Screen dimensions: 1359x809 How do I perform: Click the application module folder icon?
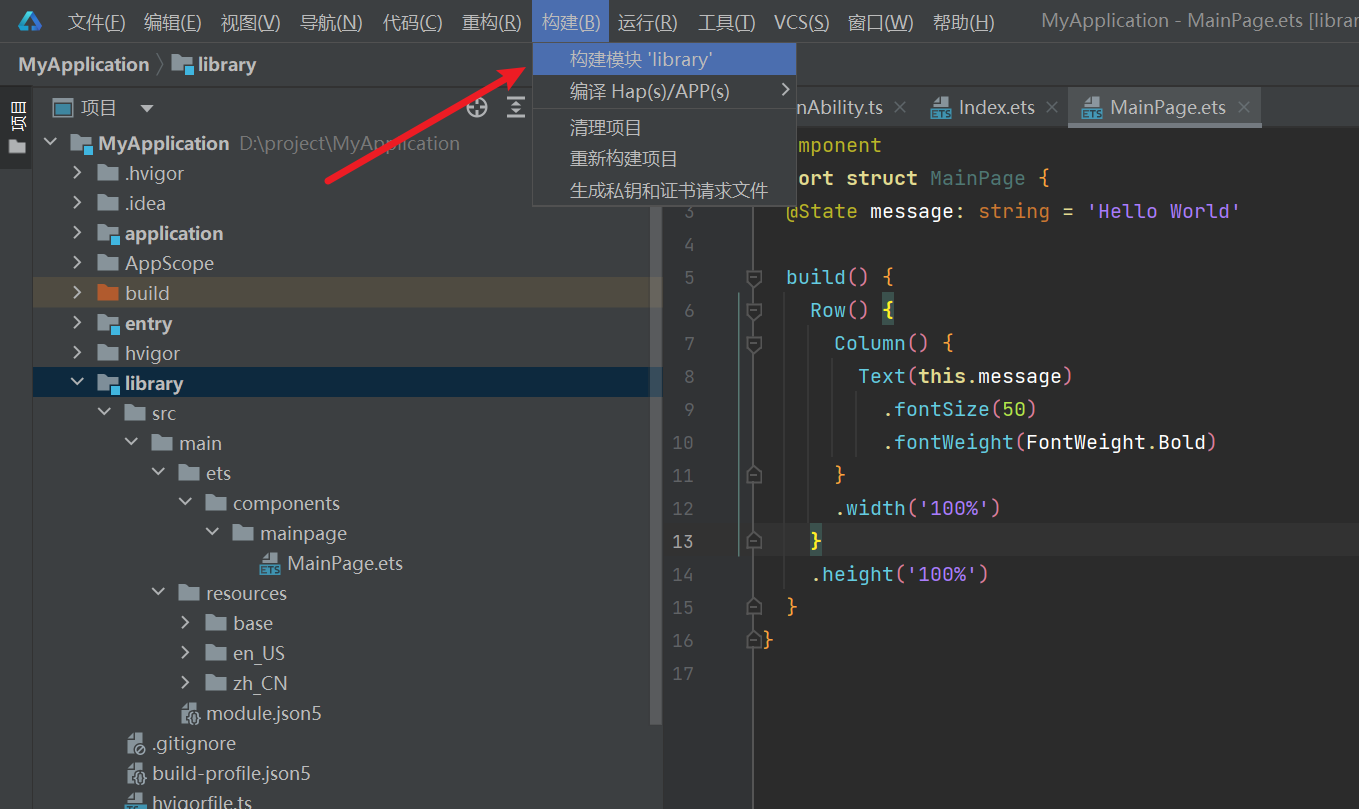point(108,233)
